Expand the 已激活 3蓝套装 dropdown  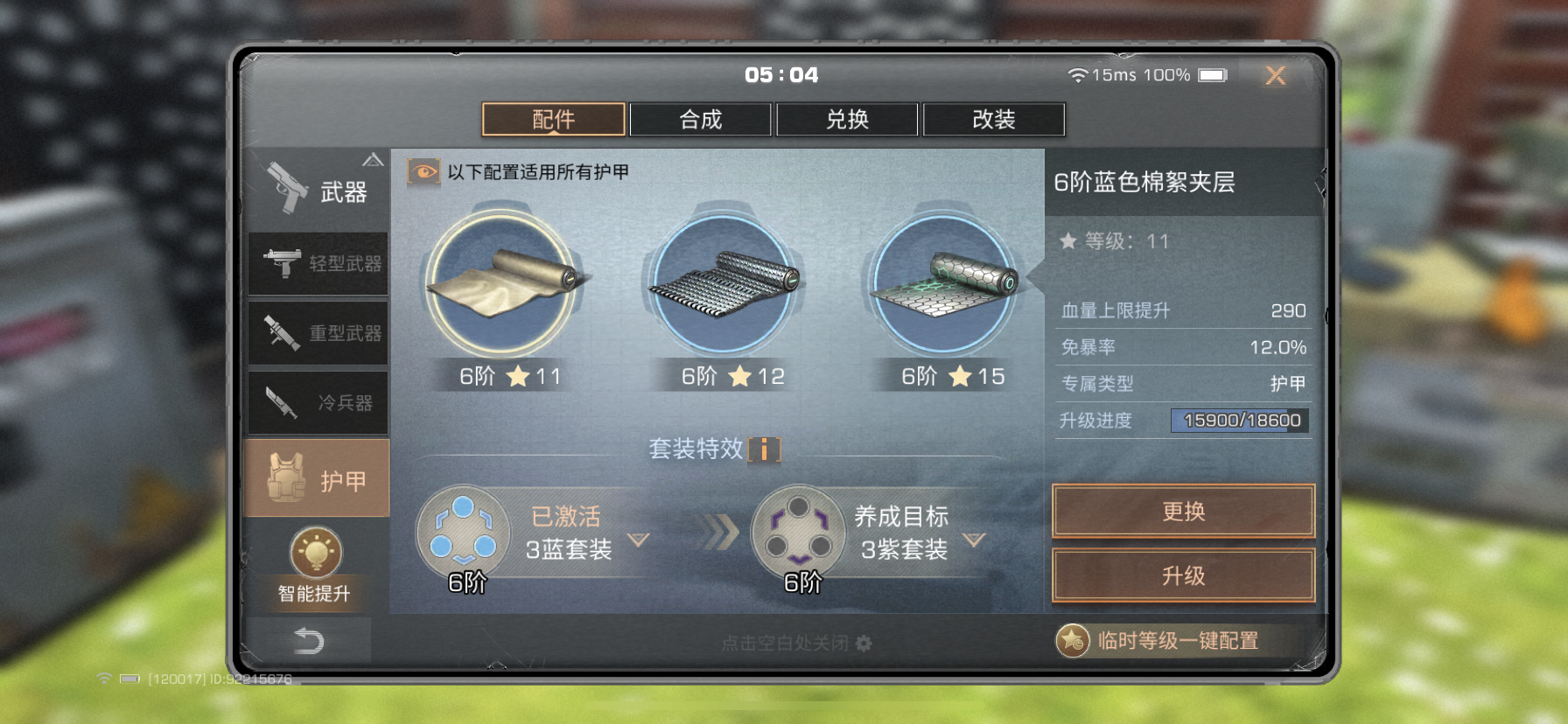pos(639,540)
